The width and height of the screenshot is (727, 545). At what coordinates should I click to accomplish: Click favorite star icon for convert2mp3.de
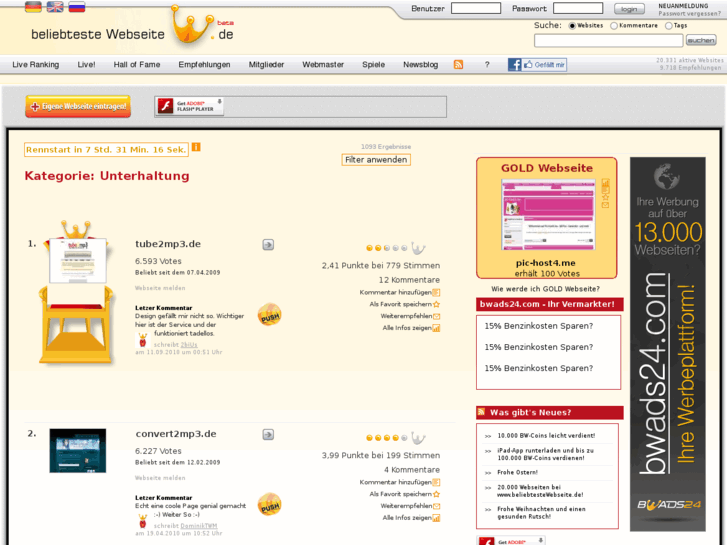[x=436, y=494]
